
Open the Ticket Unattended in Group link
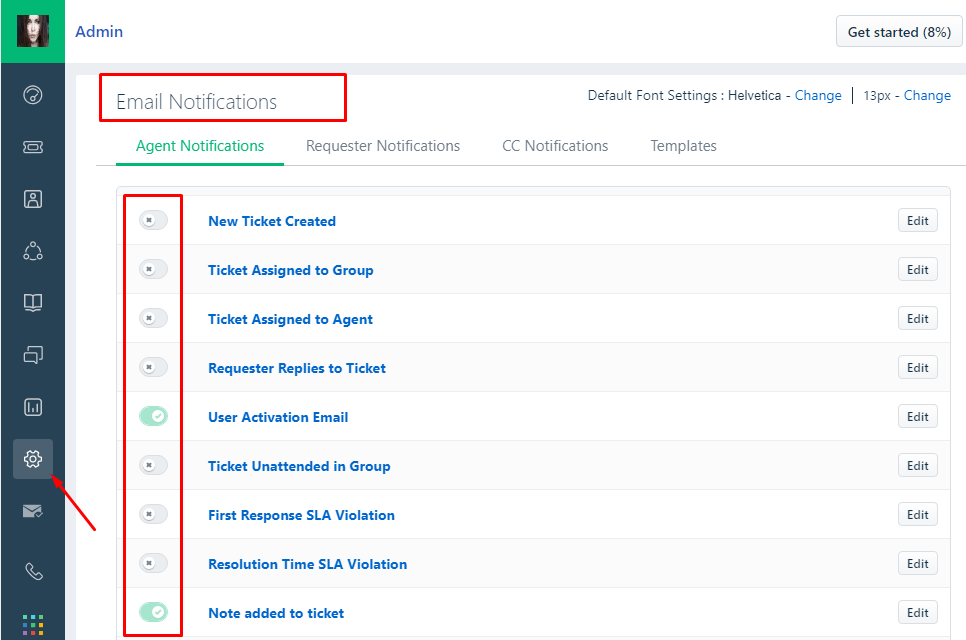coord(299,466)
